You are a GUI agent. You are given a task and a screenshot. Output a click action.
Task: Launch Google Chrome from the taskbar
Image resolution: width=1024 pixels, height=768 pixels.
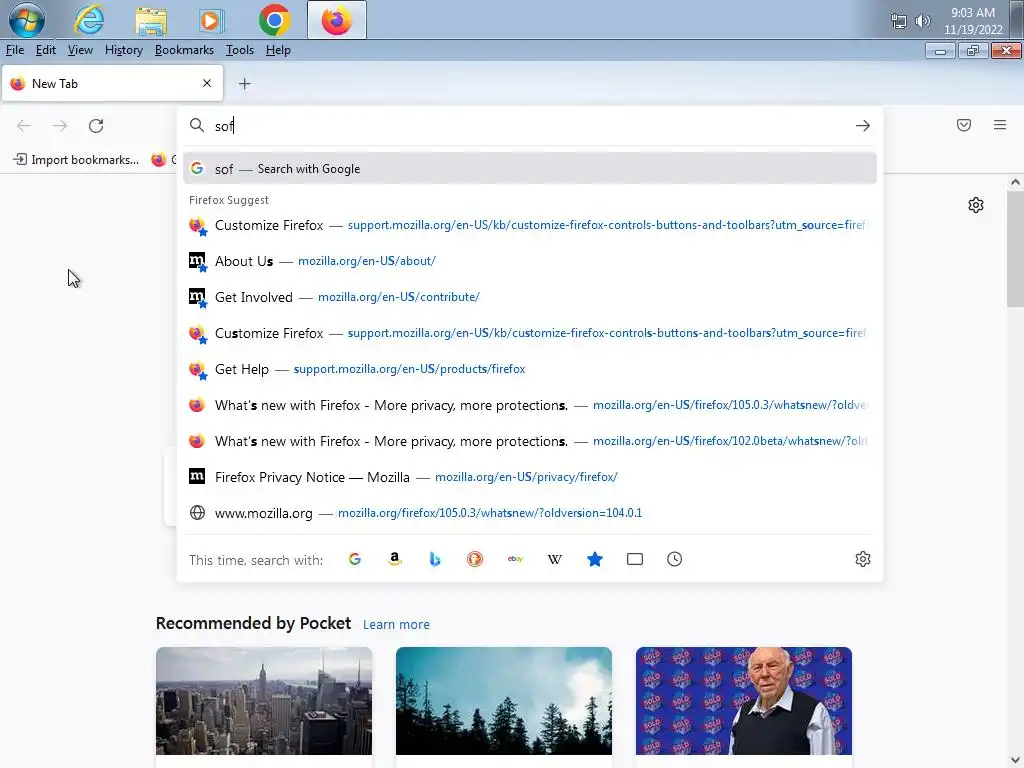(274, 20)
